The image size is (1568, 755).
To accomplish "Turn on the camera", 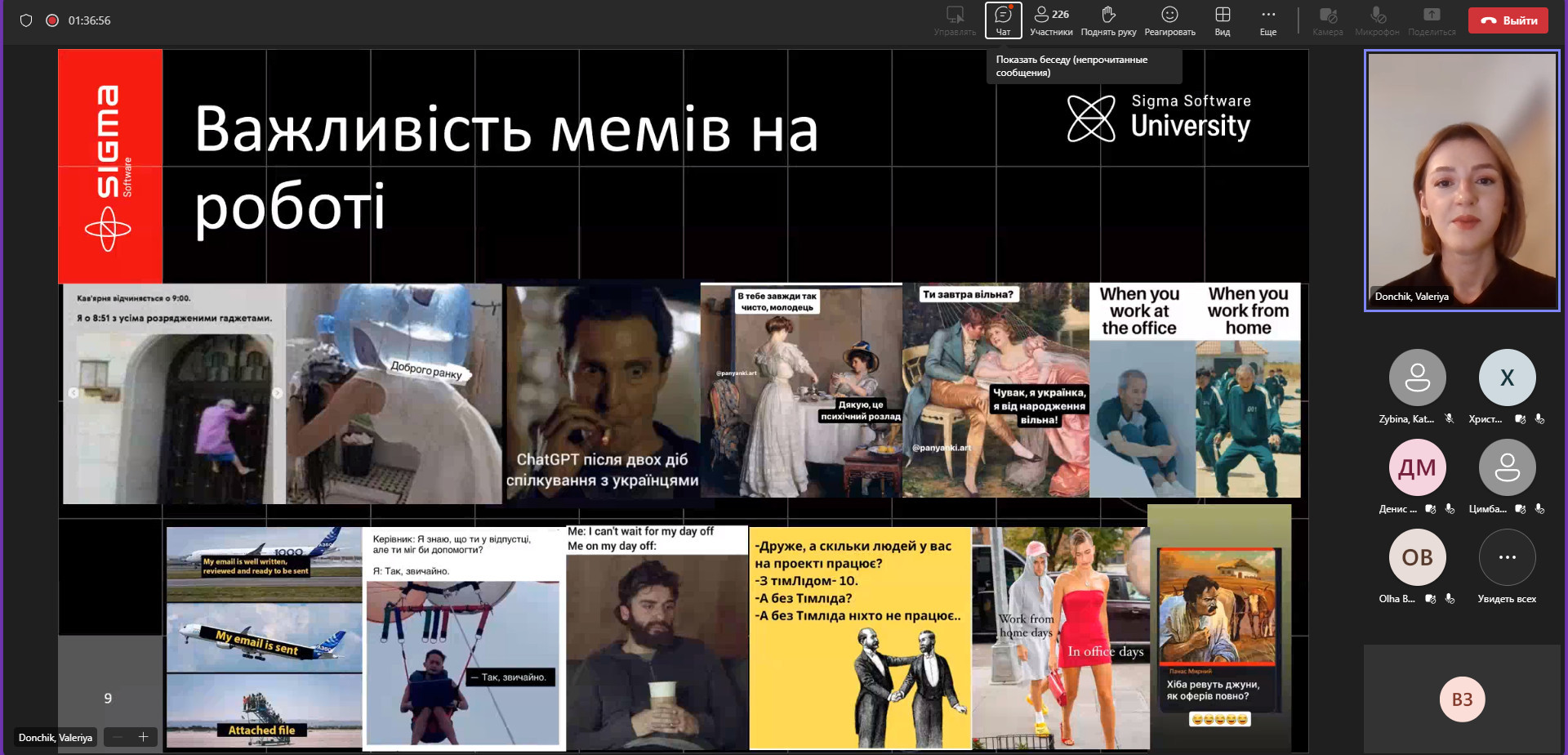I will point(1328,20).
